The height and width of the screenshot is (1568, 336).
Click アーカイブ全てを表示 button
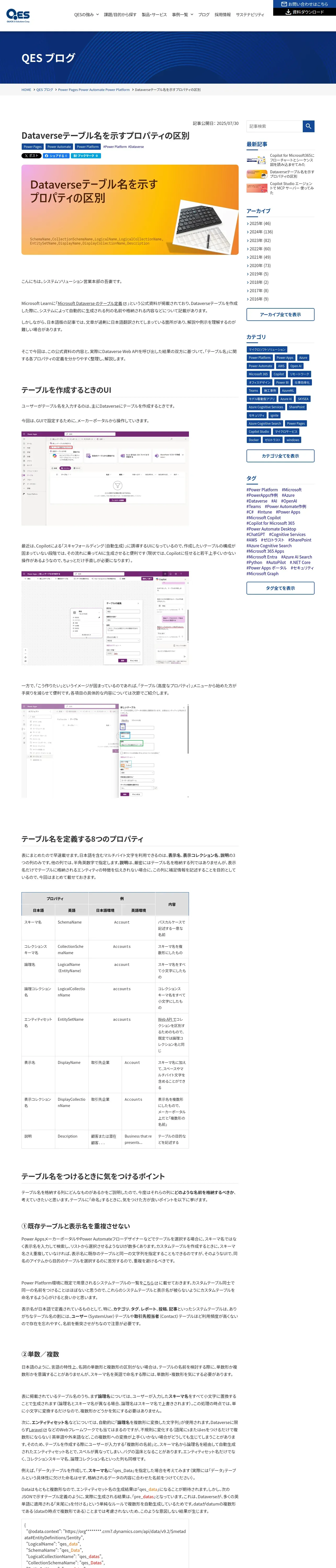pos(281,315)
